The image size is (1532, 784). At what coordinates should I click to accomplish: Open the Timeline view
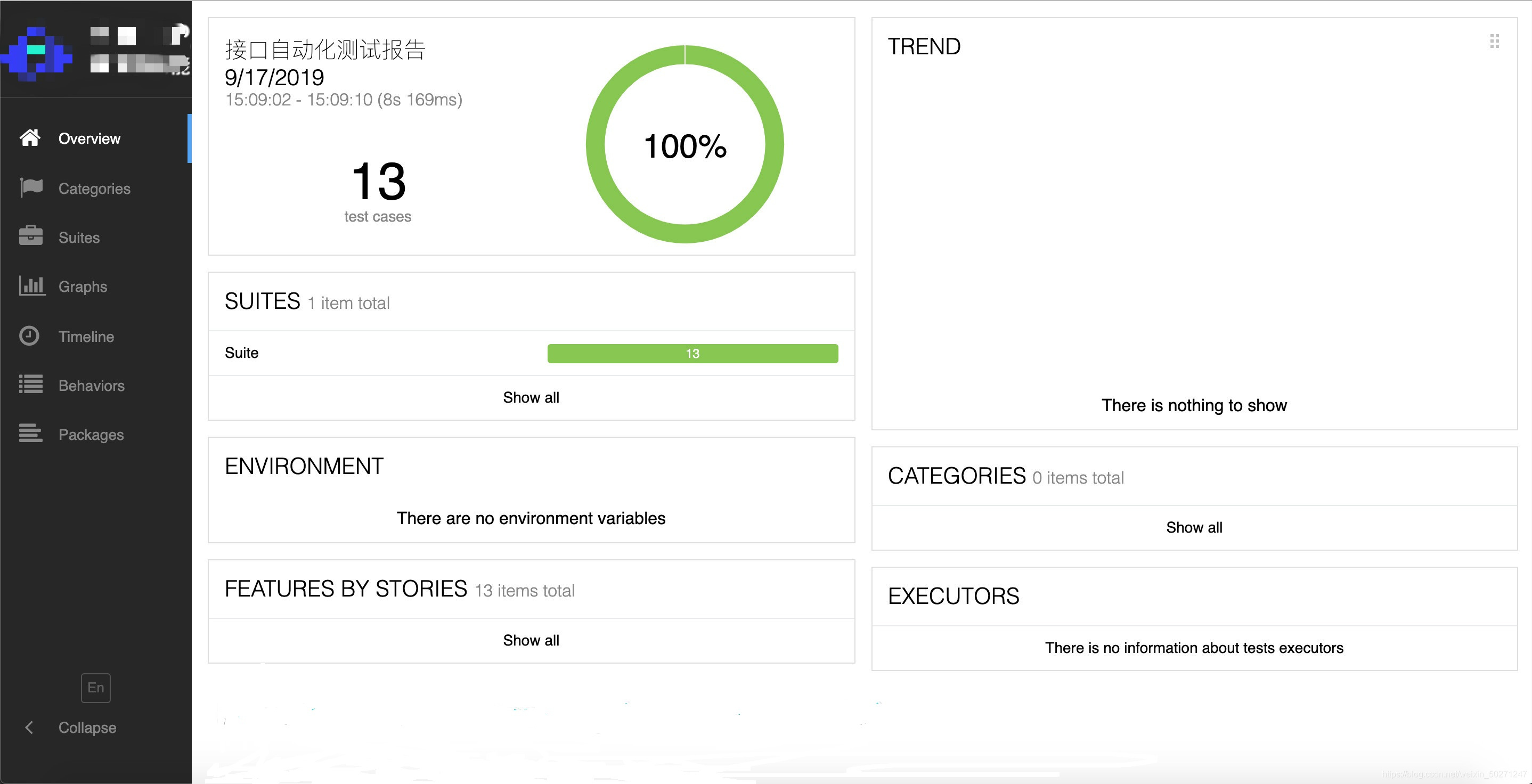coord(86,337)
